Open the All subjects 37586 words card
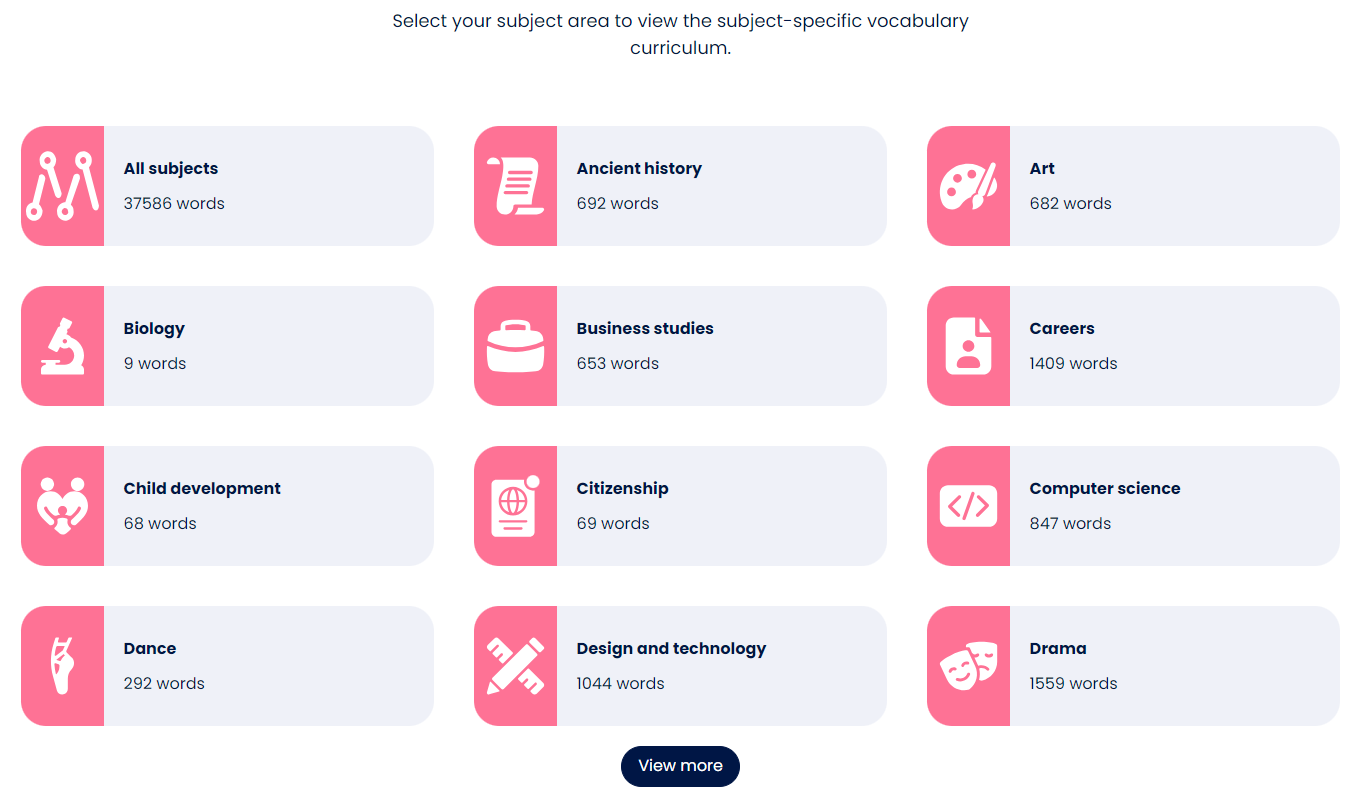Screen dimensions: 1357x805 click(x=227, y=186)
